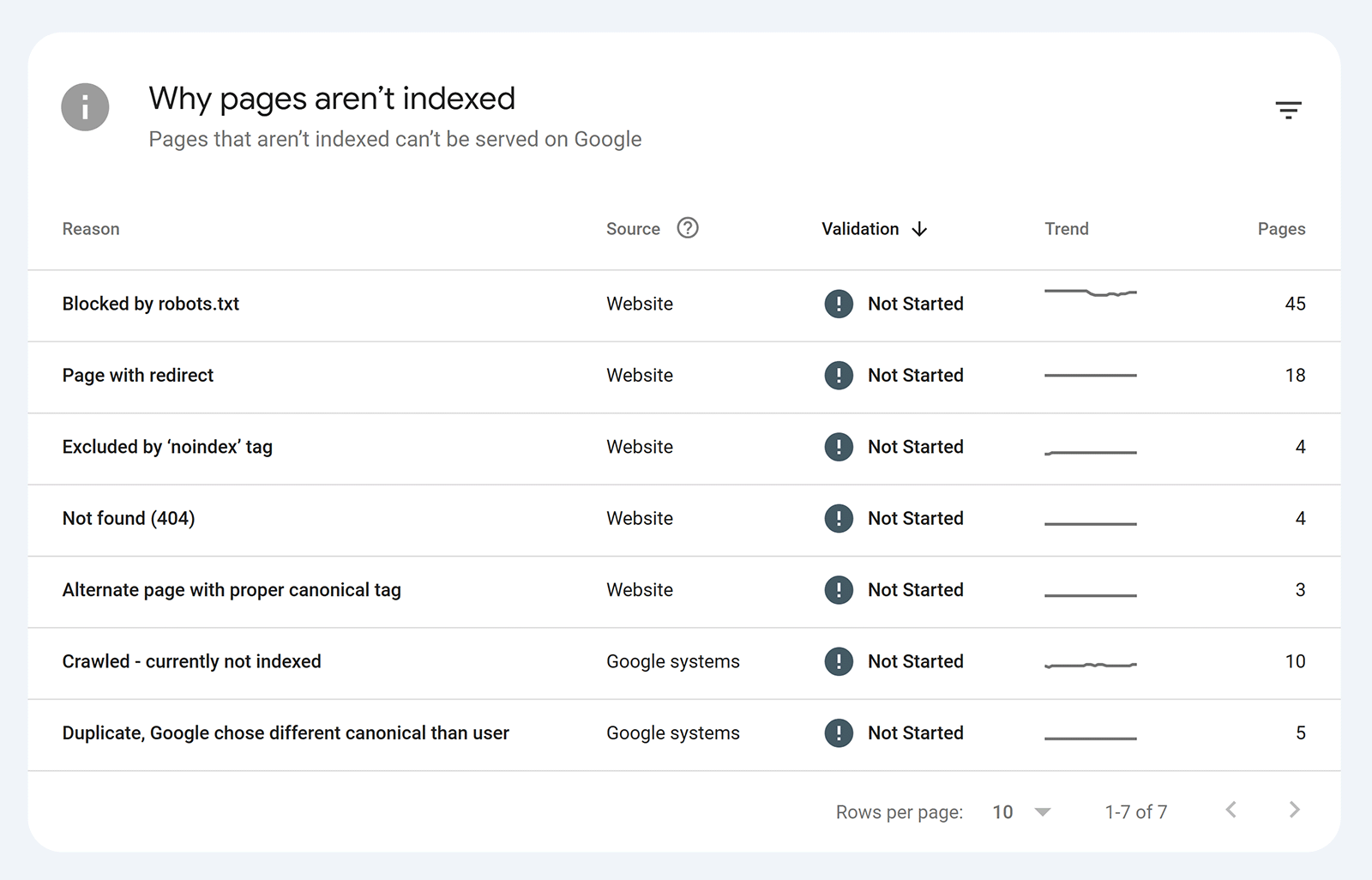
Task: Click the sort arrow on Validation column
Action: tap(919, 229)
